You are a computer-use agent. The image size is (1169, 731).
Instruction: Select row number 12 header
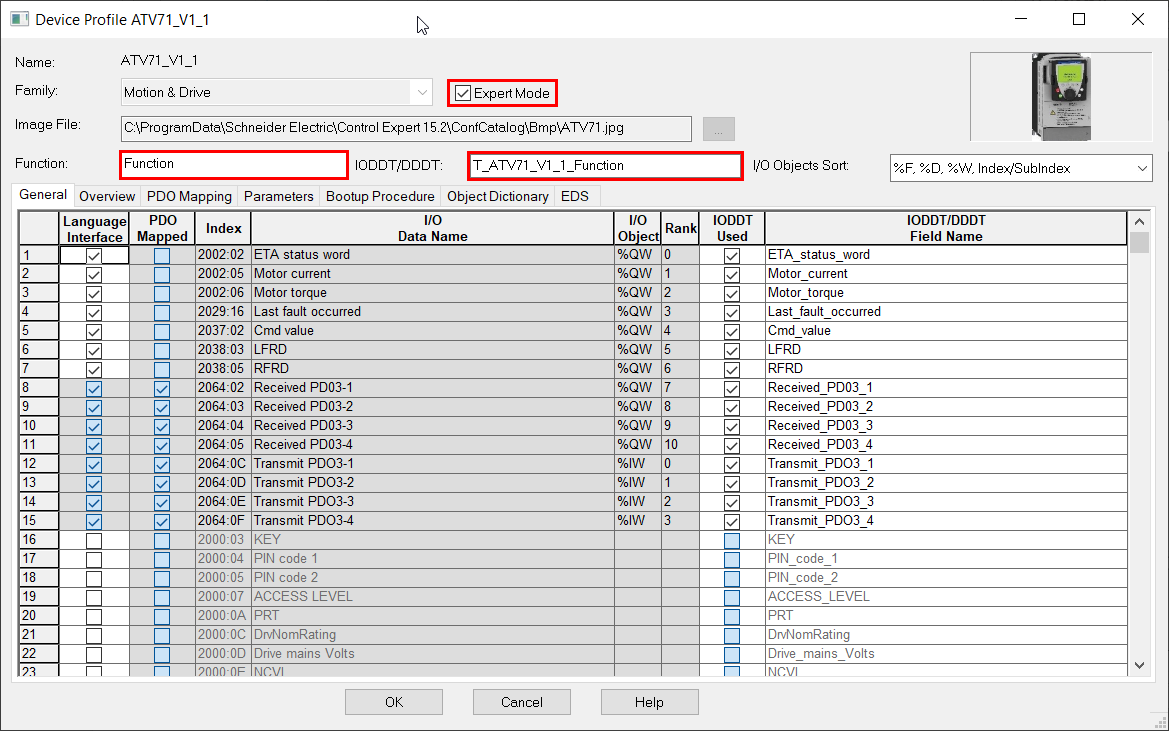39,463
